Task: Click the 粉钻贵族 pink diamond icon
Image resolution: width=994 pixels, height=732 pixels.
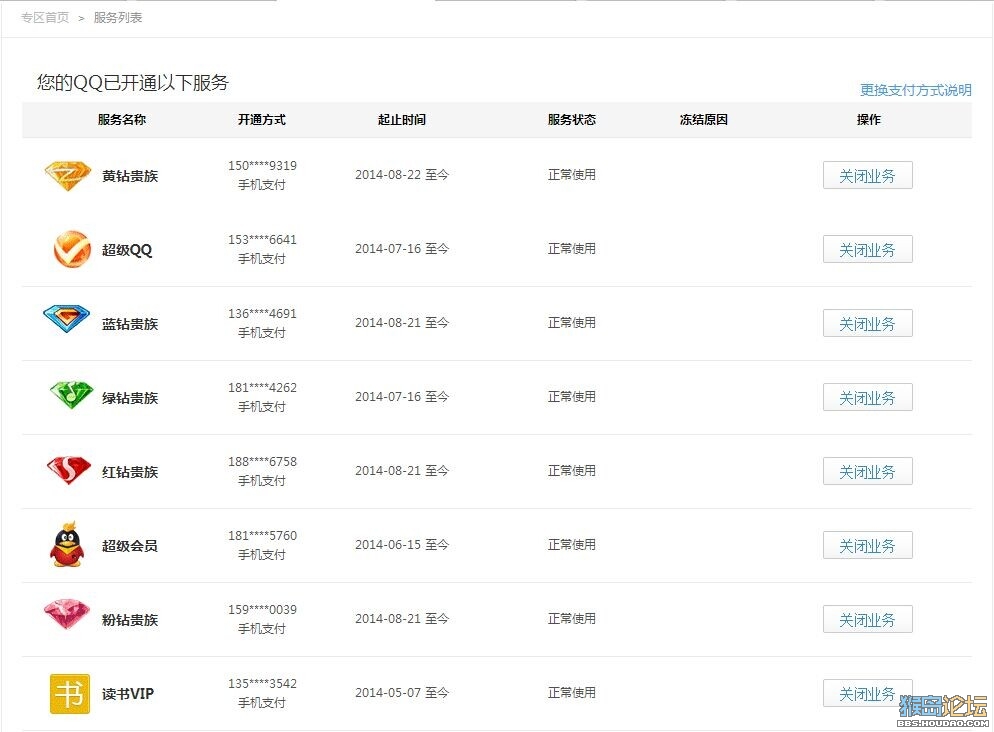Action: point(67,614)
